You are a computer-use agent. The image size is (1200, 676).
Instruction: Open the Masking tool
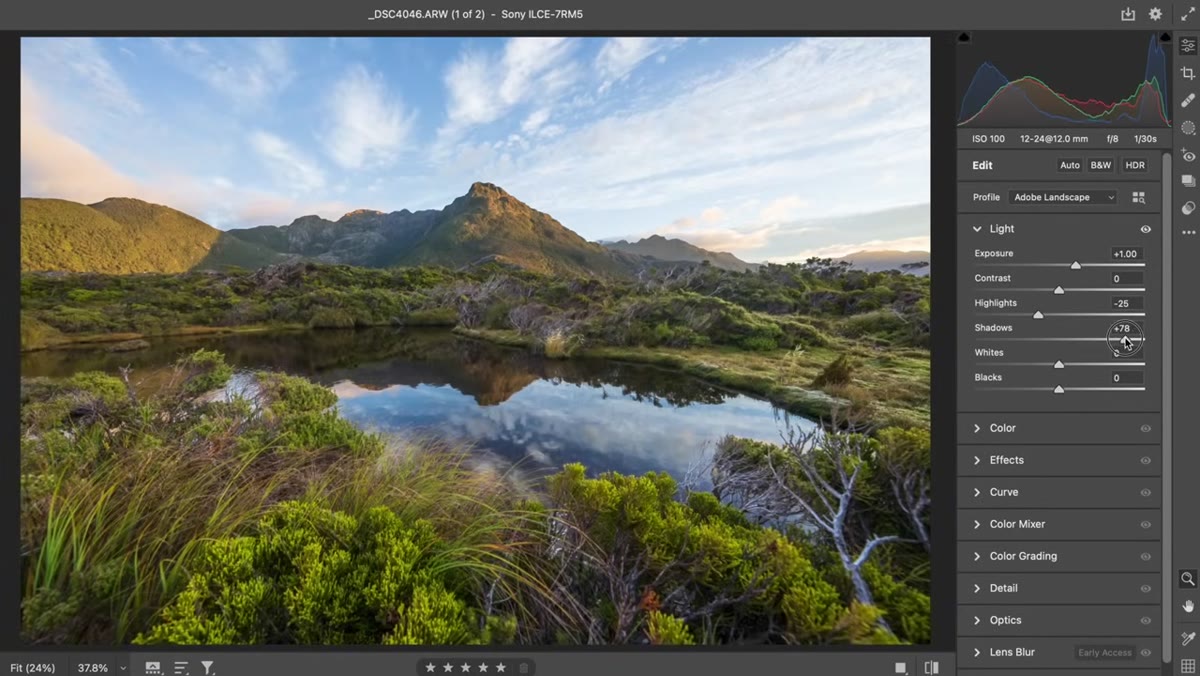[1188, 127]
